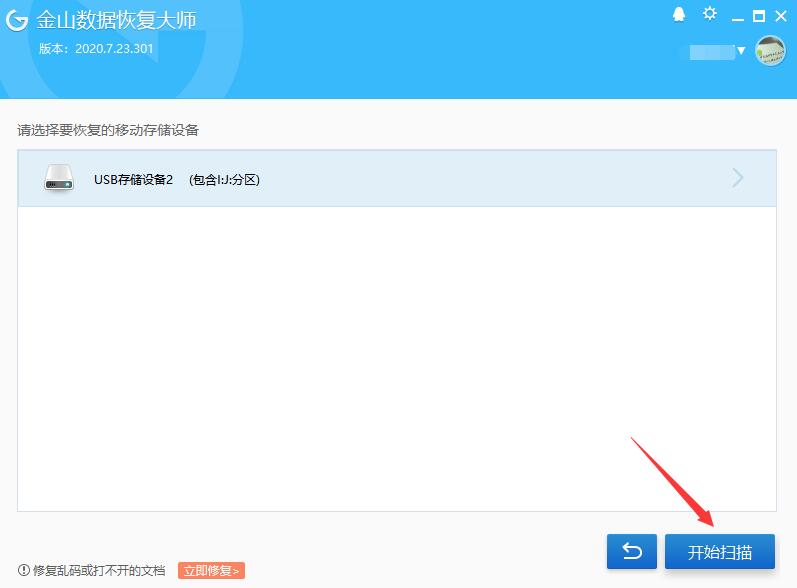797x588 pixels.
Task: Expand the USB device chevron arrow
Action: pos(738,178)
